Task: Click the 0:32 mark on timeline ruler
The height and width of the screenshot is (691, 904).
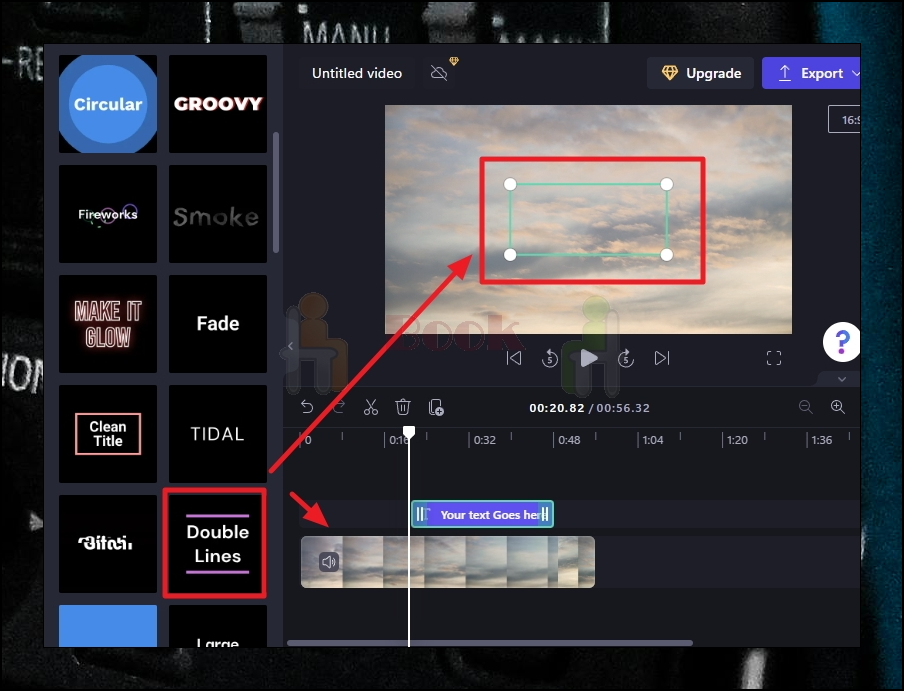Action: 484,440
